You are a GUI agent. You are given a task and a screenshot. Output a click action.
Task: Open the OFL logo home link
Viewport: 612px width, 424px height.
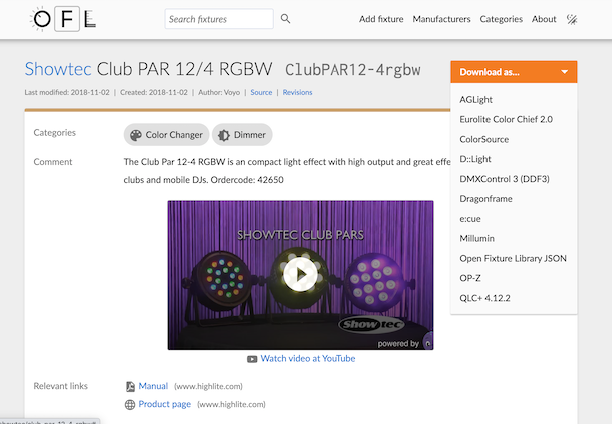(63, 19)
